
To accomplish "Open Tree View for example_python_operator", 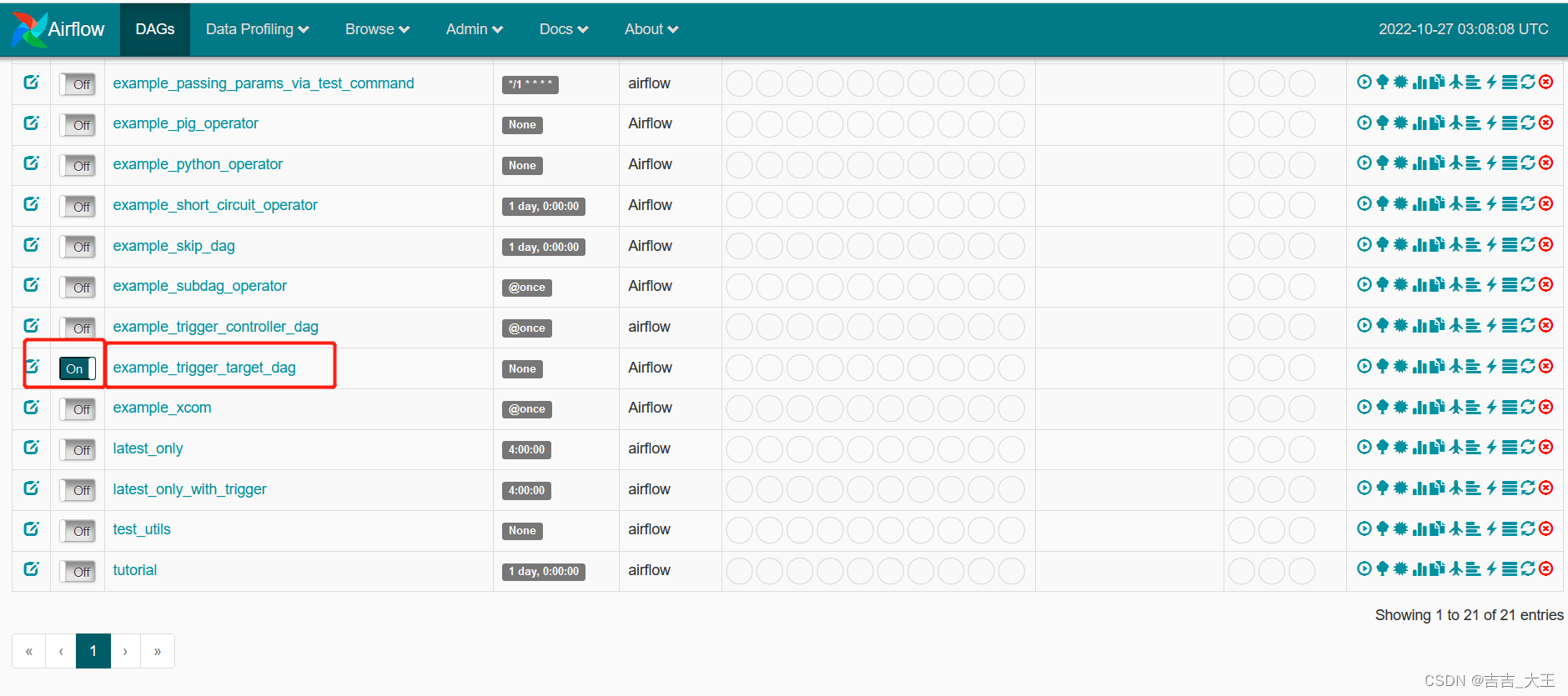I will pyautogui.click(x=1383, y=163).
